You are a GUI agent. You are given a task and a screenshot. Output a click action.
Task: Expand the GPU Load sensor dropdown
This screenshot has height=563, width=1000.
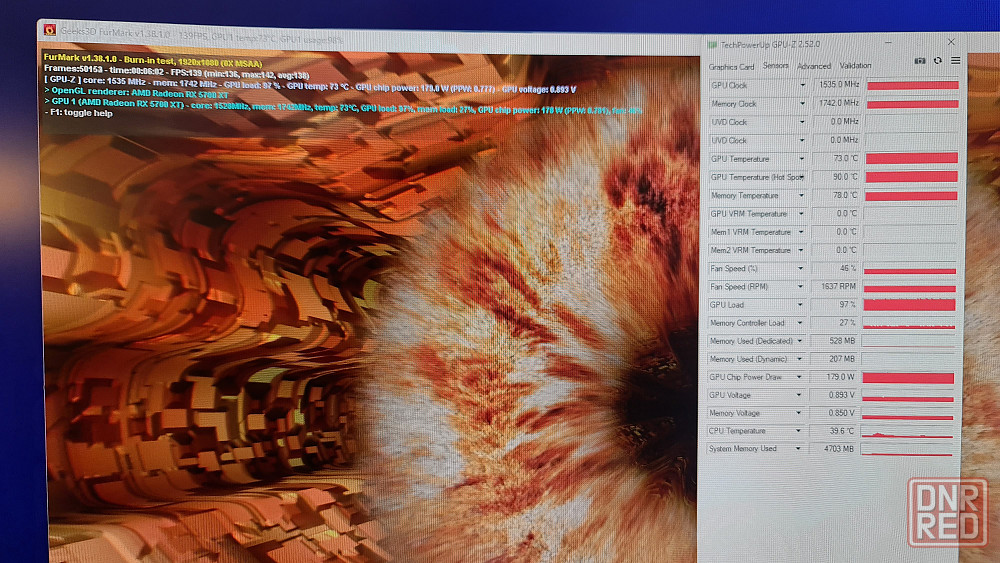(x=802, y=305)
